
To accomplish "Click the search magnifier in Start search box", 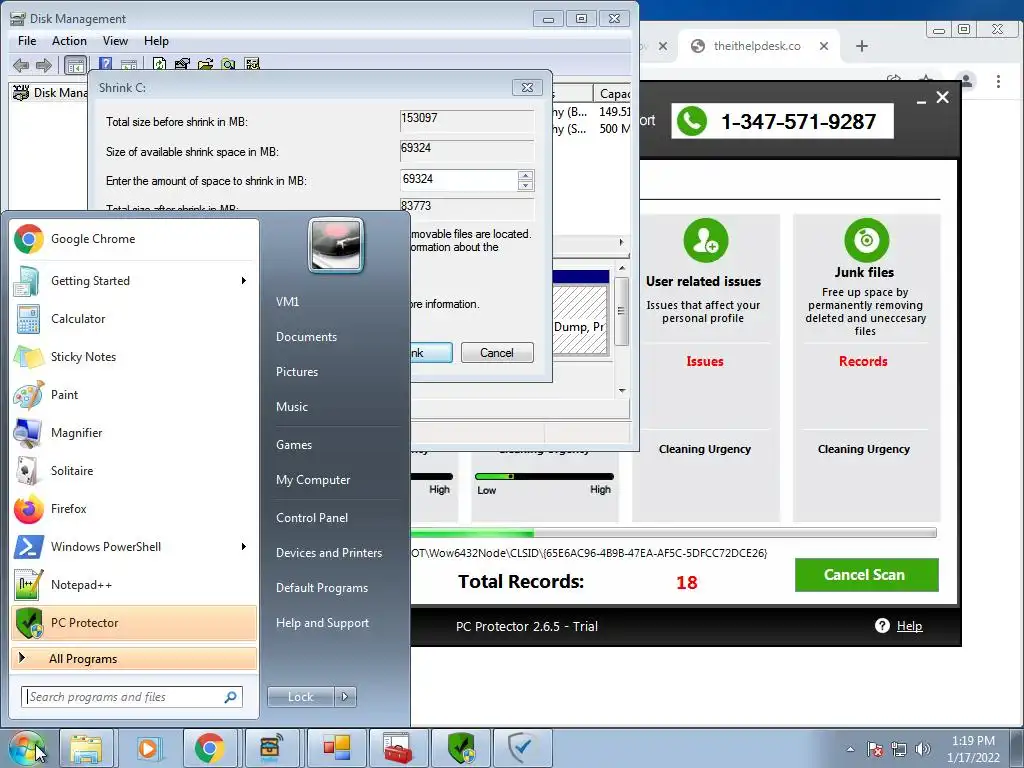I will 231,697.
